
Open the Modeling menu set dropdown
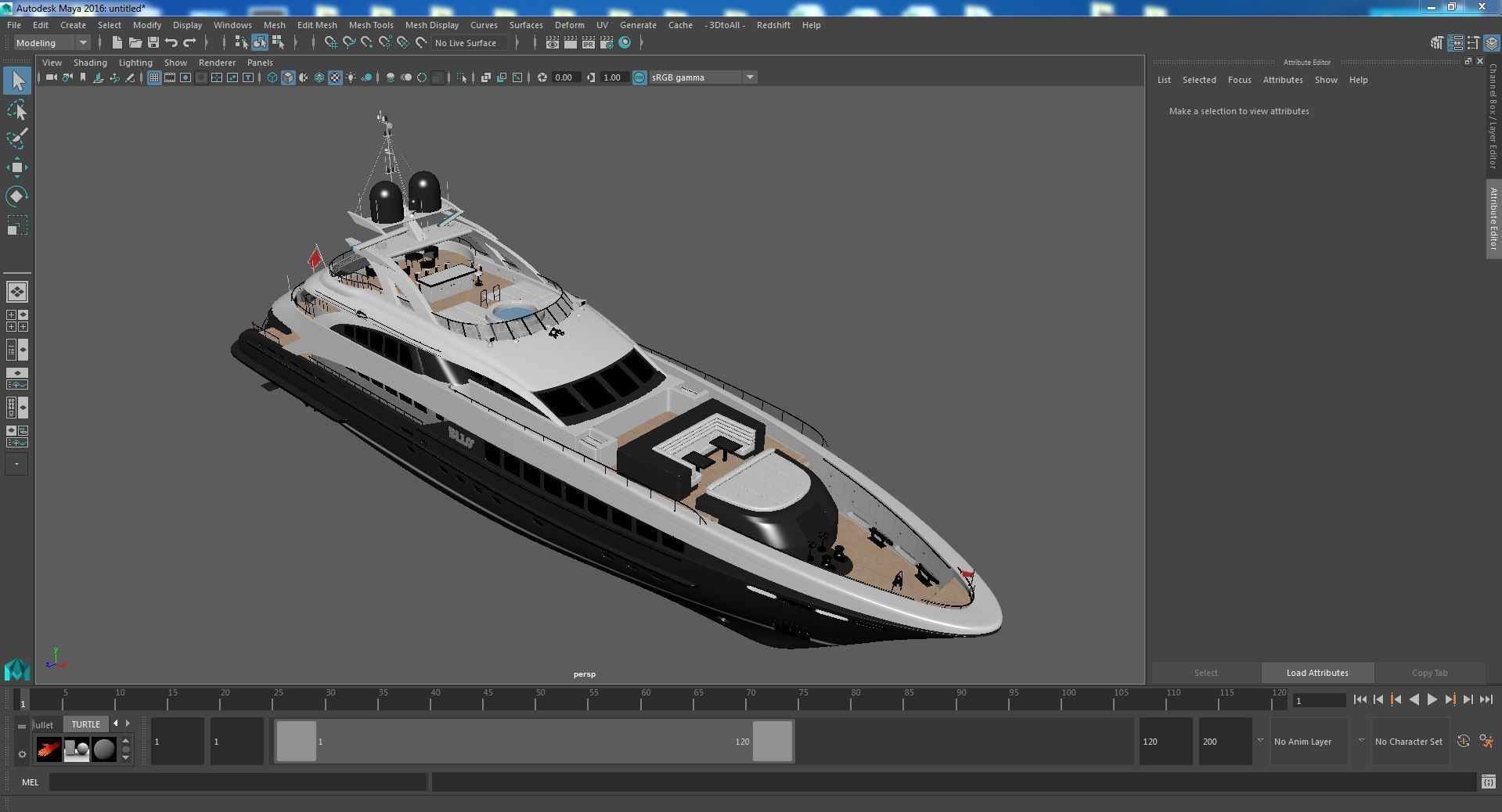[x=52, y=43]
